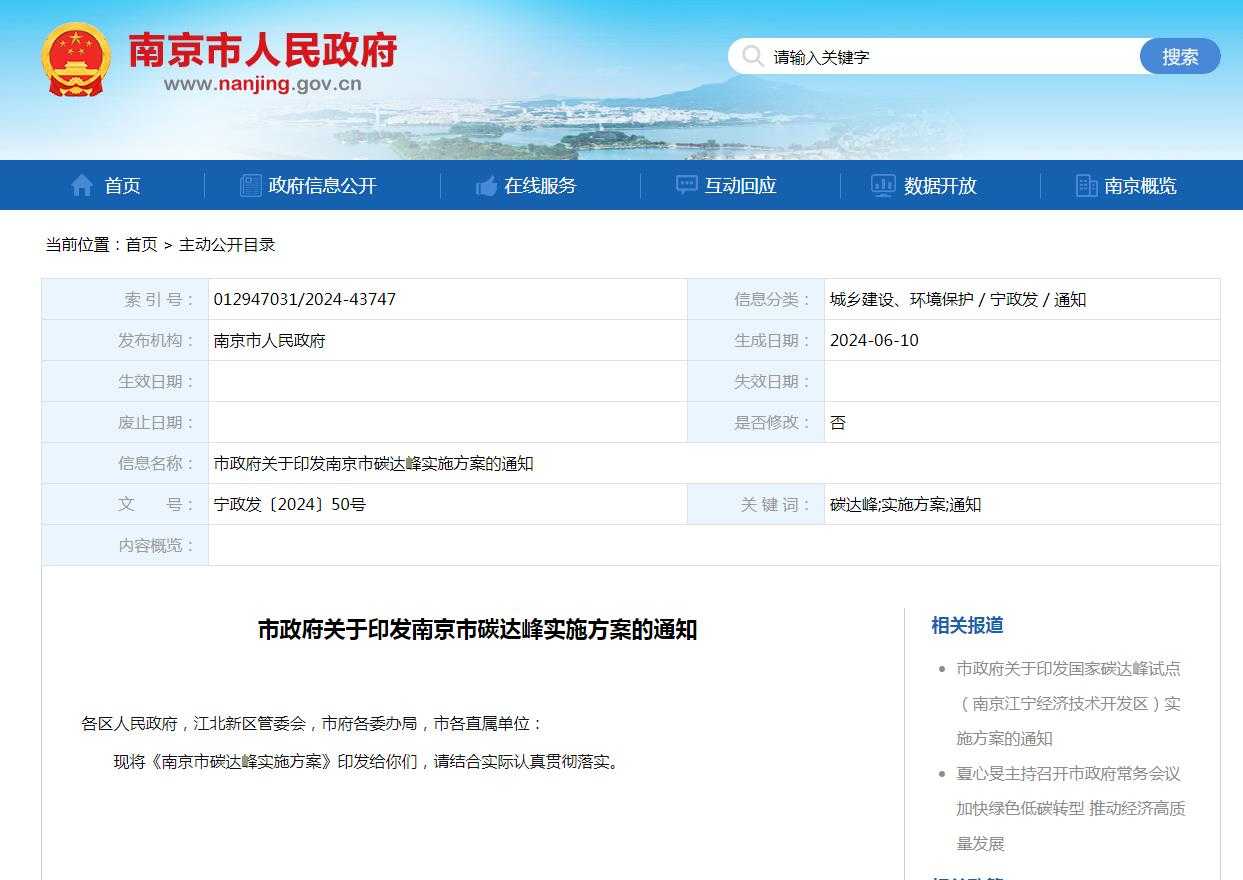Click the document icon beside 政府信息公开

pos(250,185)
